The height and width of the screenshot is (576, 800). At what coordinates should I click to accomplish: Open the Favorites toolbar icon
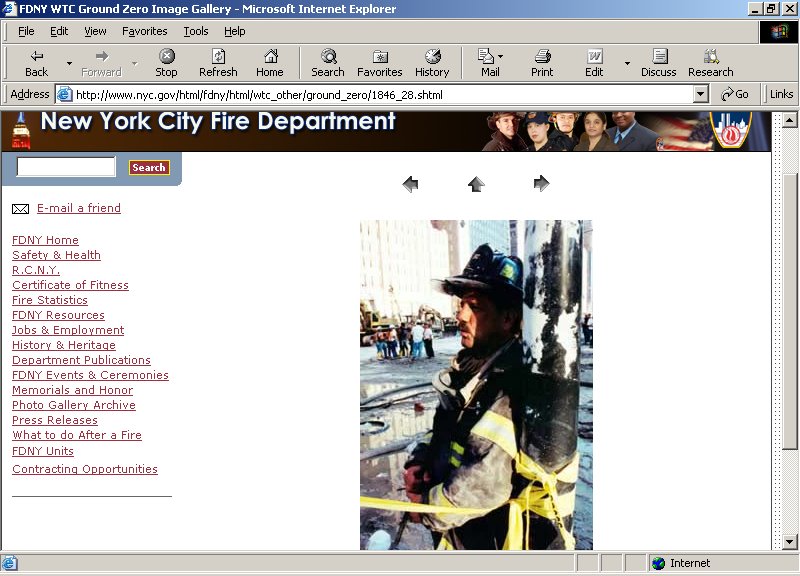379,62
